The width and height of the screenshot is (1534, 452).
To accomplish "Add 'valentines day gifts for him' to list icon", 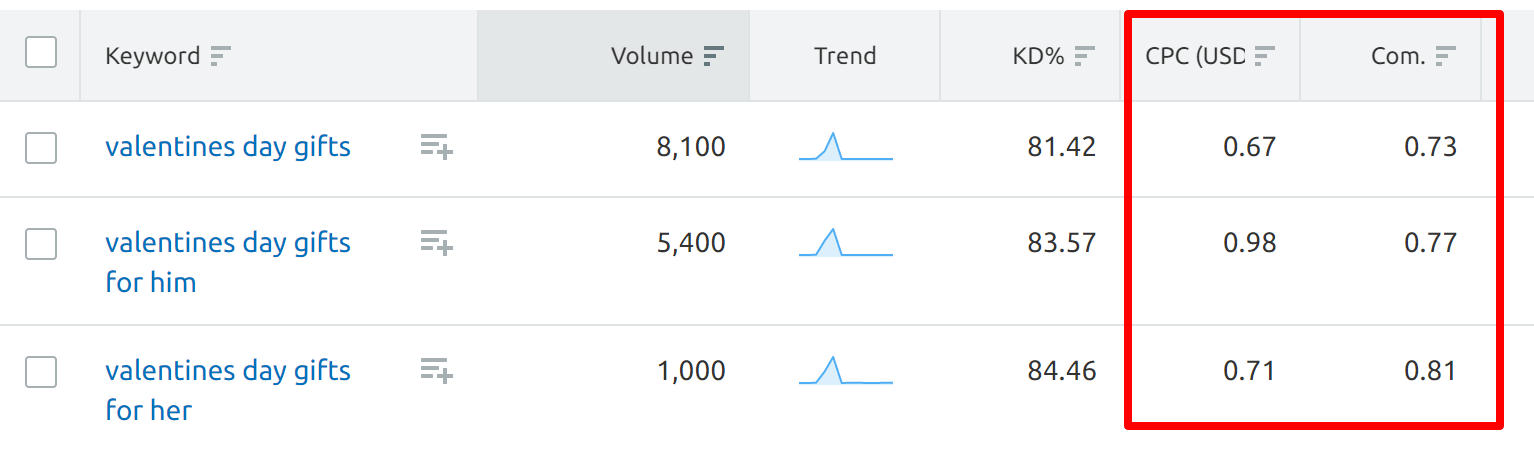I will point(437,243).
